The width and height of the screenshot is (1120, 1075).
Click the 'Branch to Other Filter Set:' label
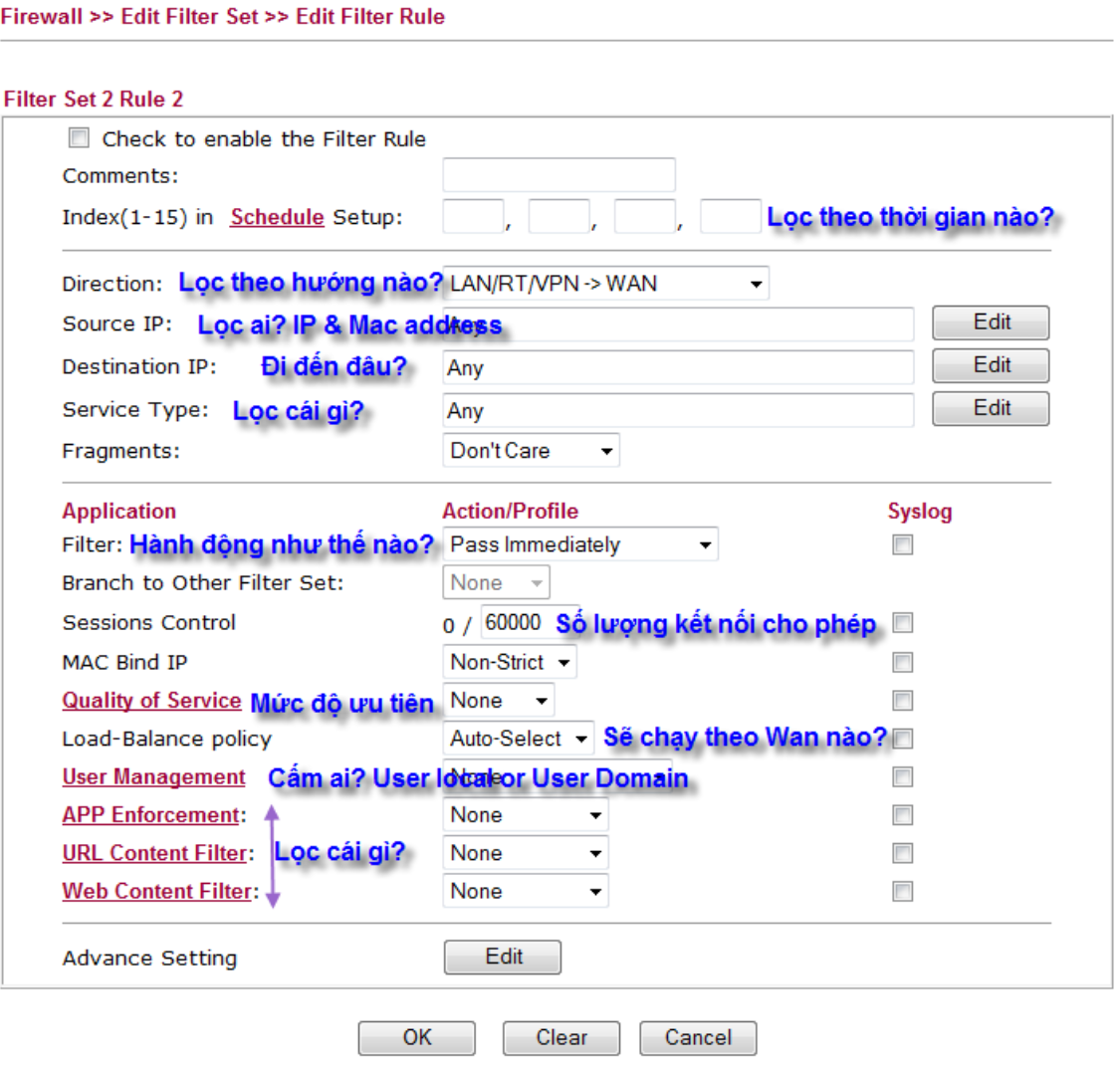click(x=203, y=583)
